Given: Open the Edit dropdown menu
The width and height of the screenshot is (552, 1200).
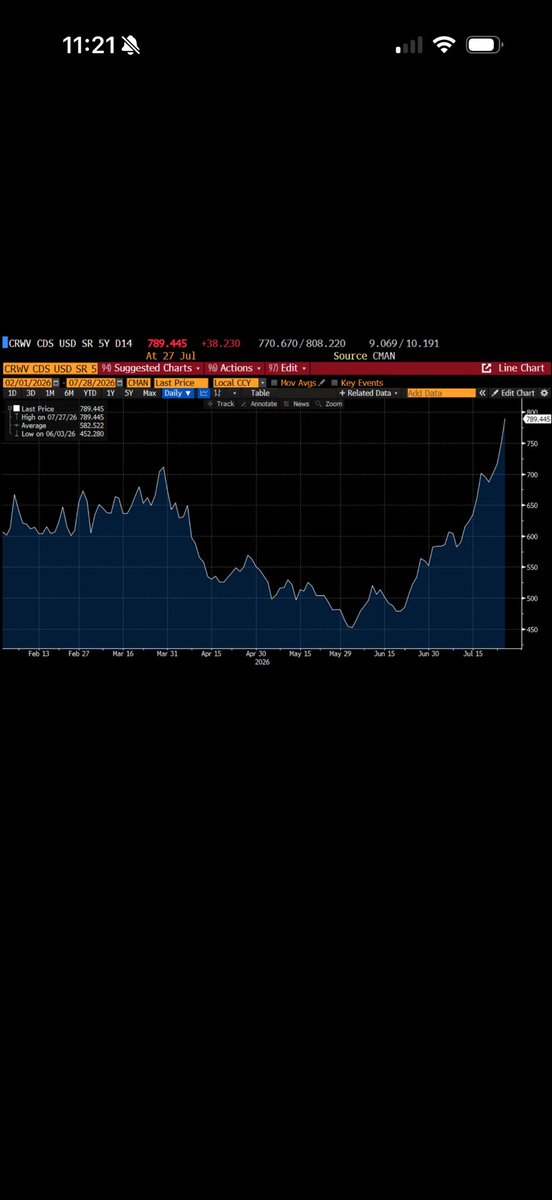Looking at the screenshot, I should coord(289,368).
